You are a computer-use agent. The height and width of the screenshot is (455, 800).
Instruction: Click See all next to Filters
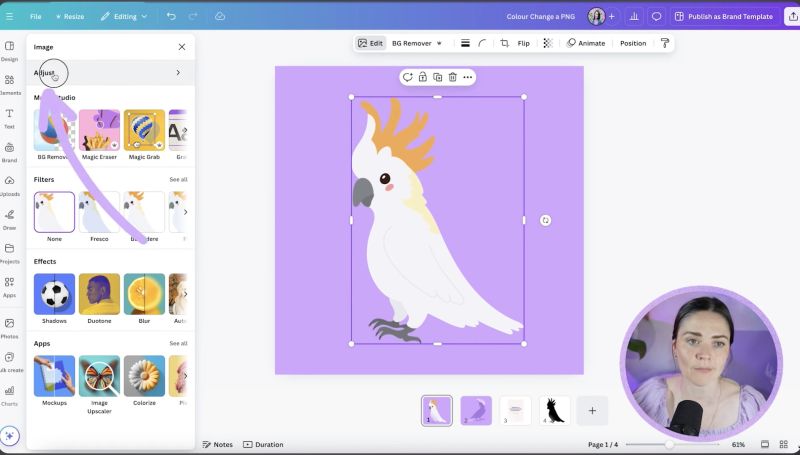[x=178, y=180]
